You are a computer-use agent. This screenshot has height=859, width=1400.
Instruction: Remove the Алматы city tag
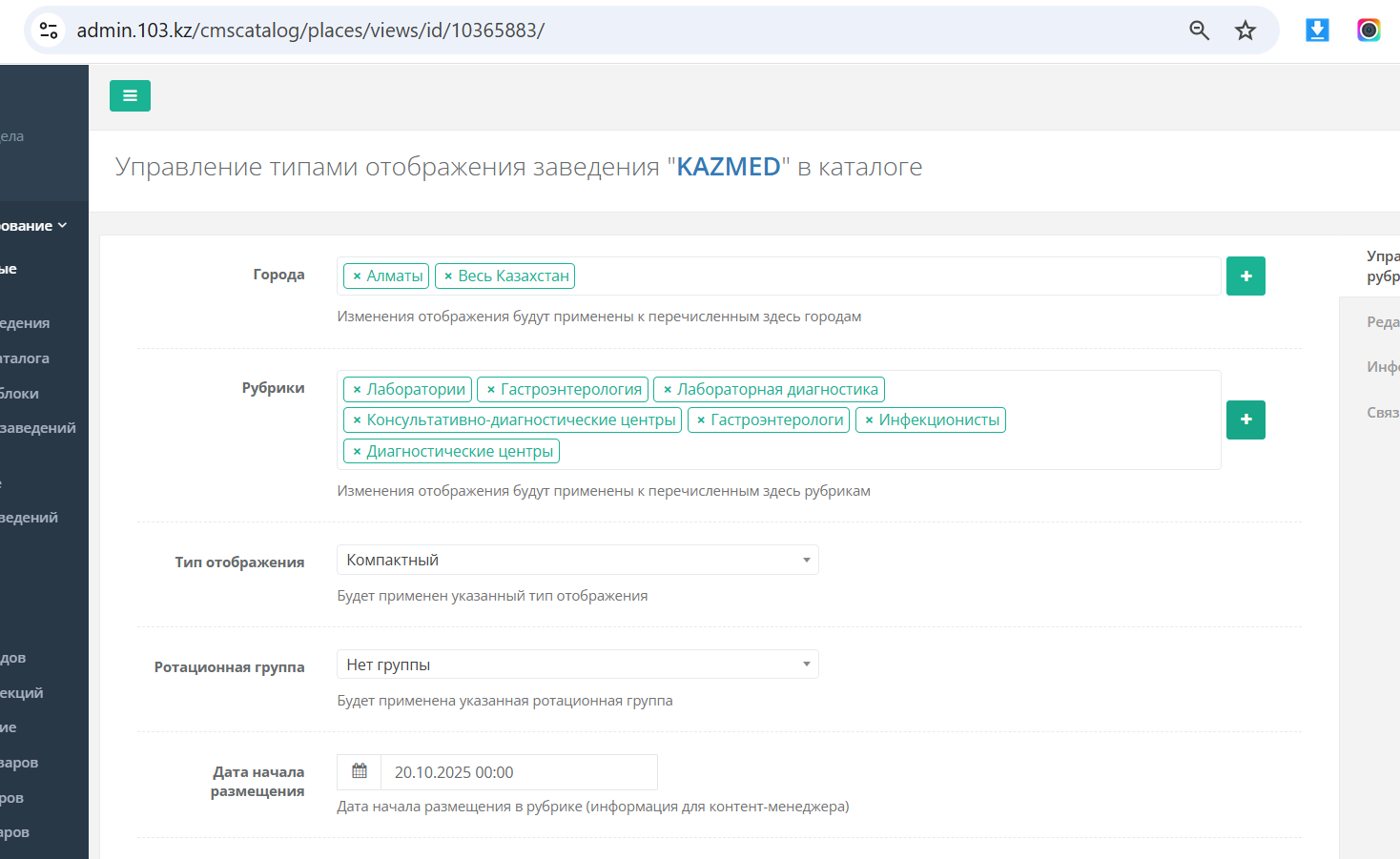[x=357, y=276]
